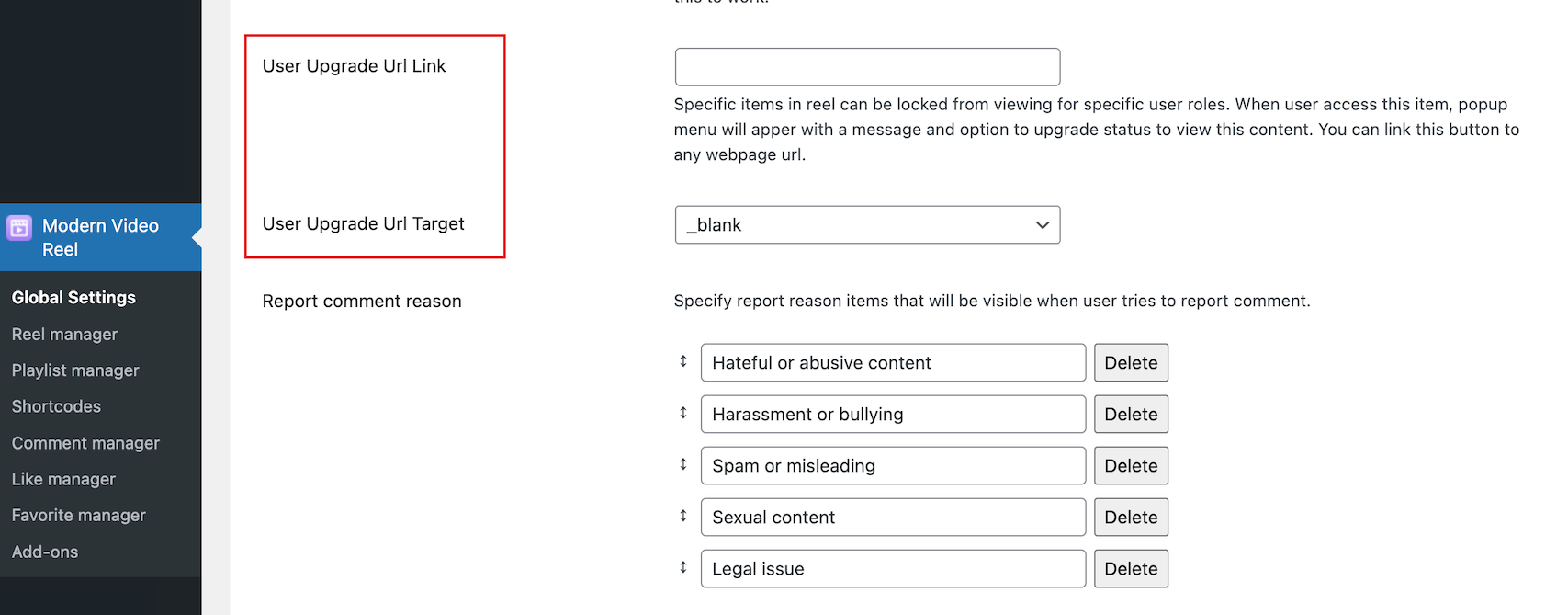Delete the Spam or misleading reason
1568x615 pixels.
click(x=1131, y=466)
